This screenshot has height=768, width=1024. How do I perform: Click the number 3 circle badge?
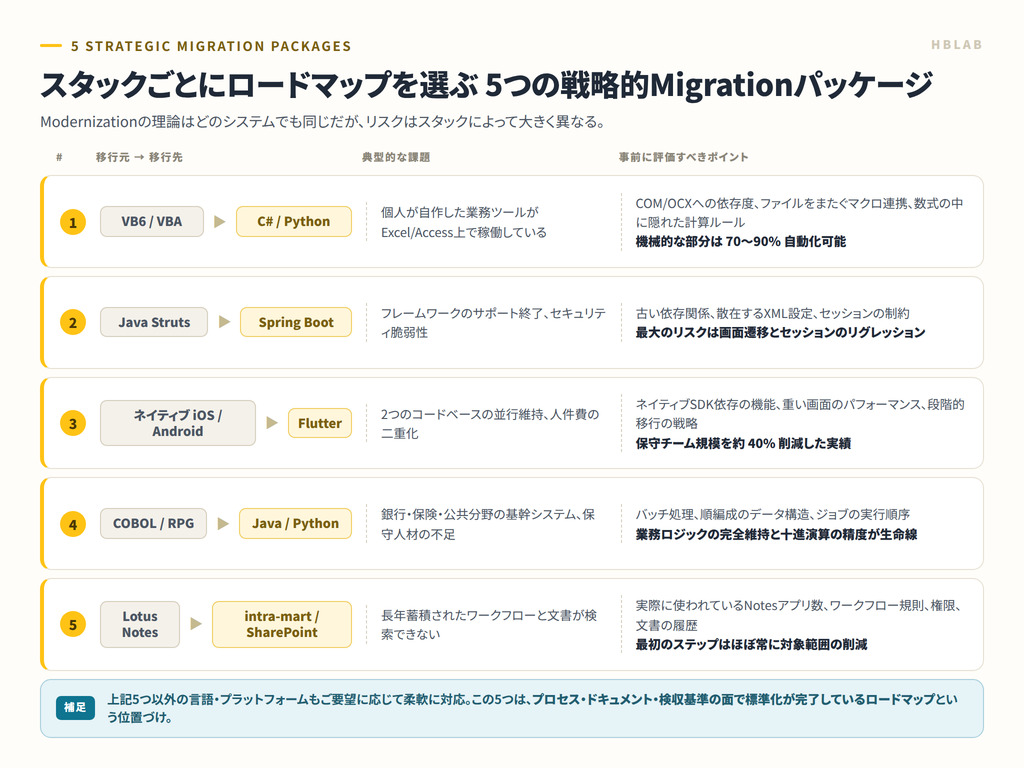(x=73, y=423)
